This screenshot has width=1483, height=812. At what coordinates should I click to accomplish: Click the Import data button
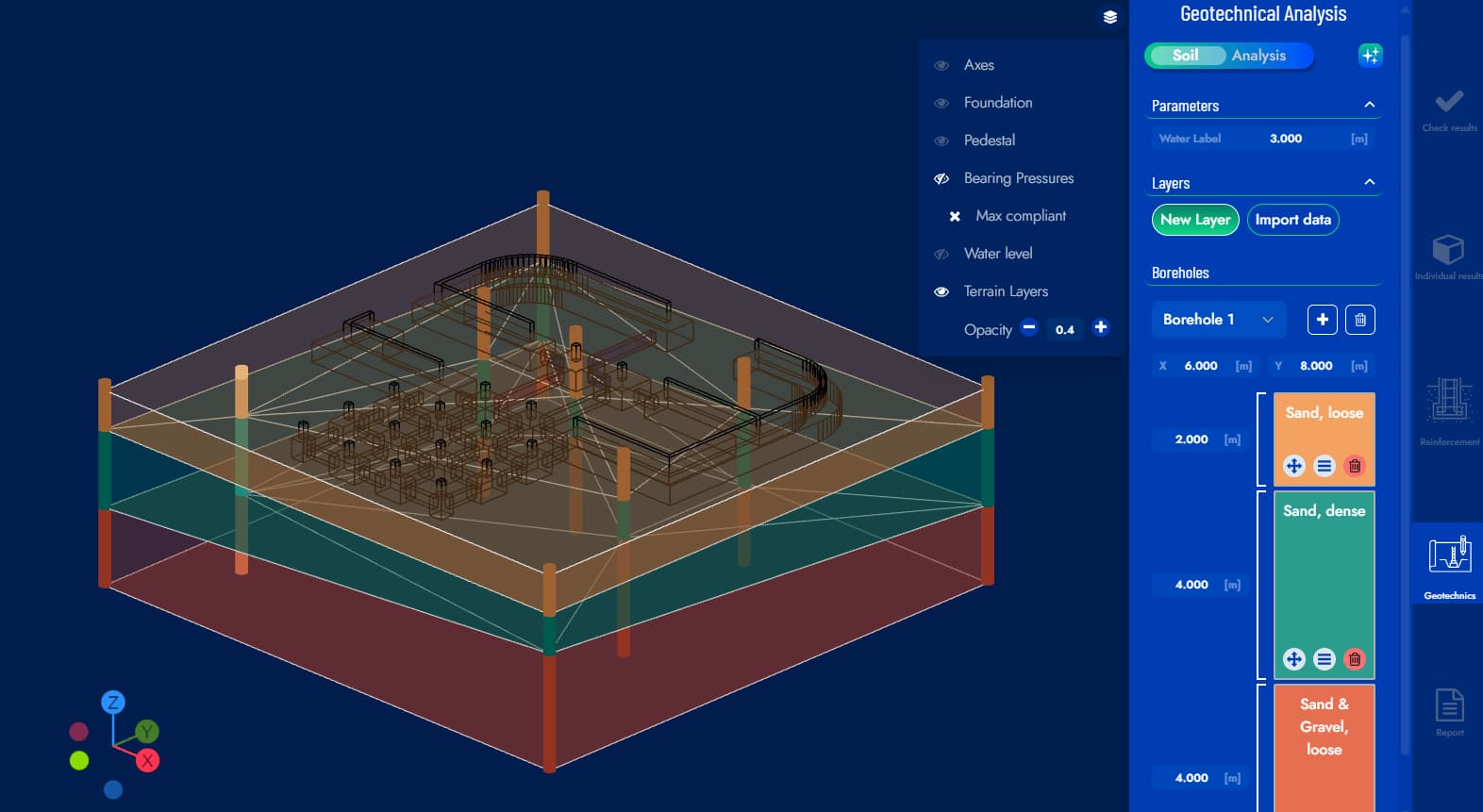[1292, 220]
